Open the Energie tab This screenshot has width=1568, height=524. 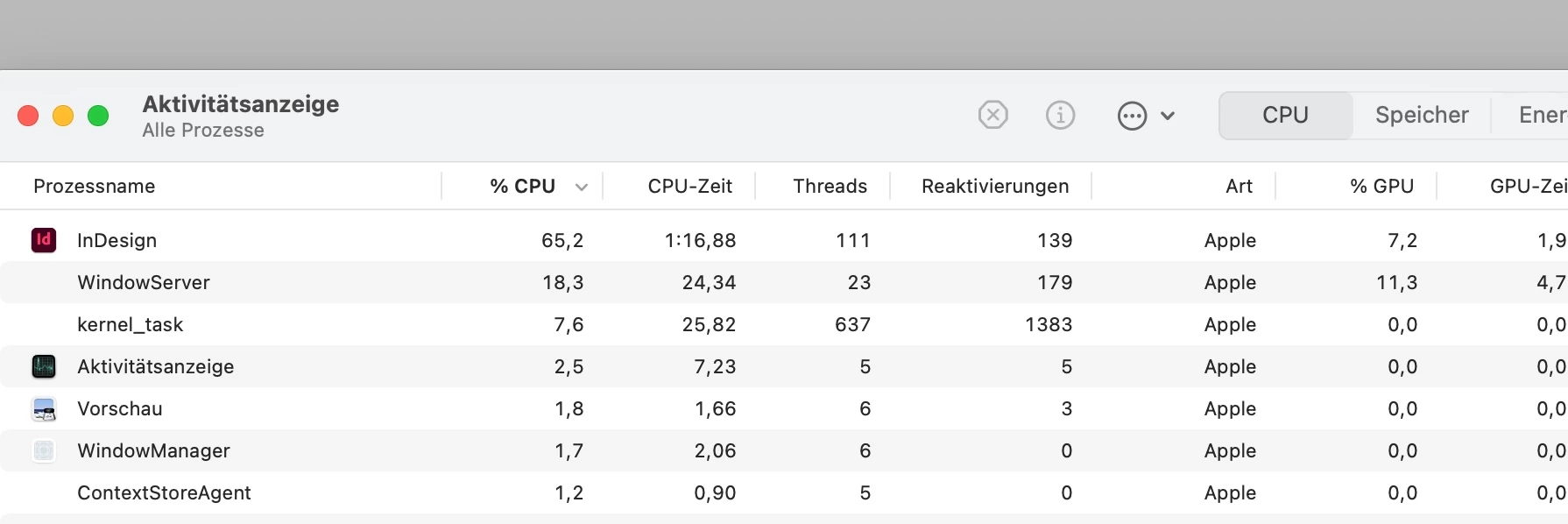tap(1540, 115)
